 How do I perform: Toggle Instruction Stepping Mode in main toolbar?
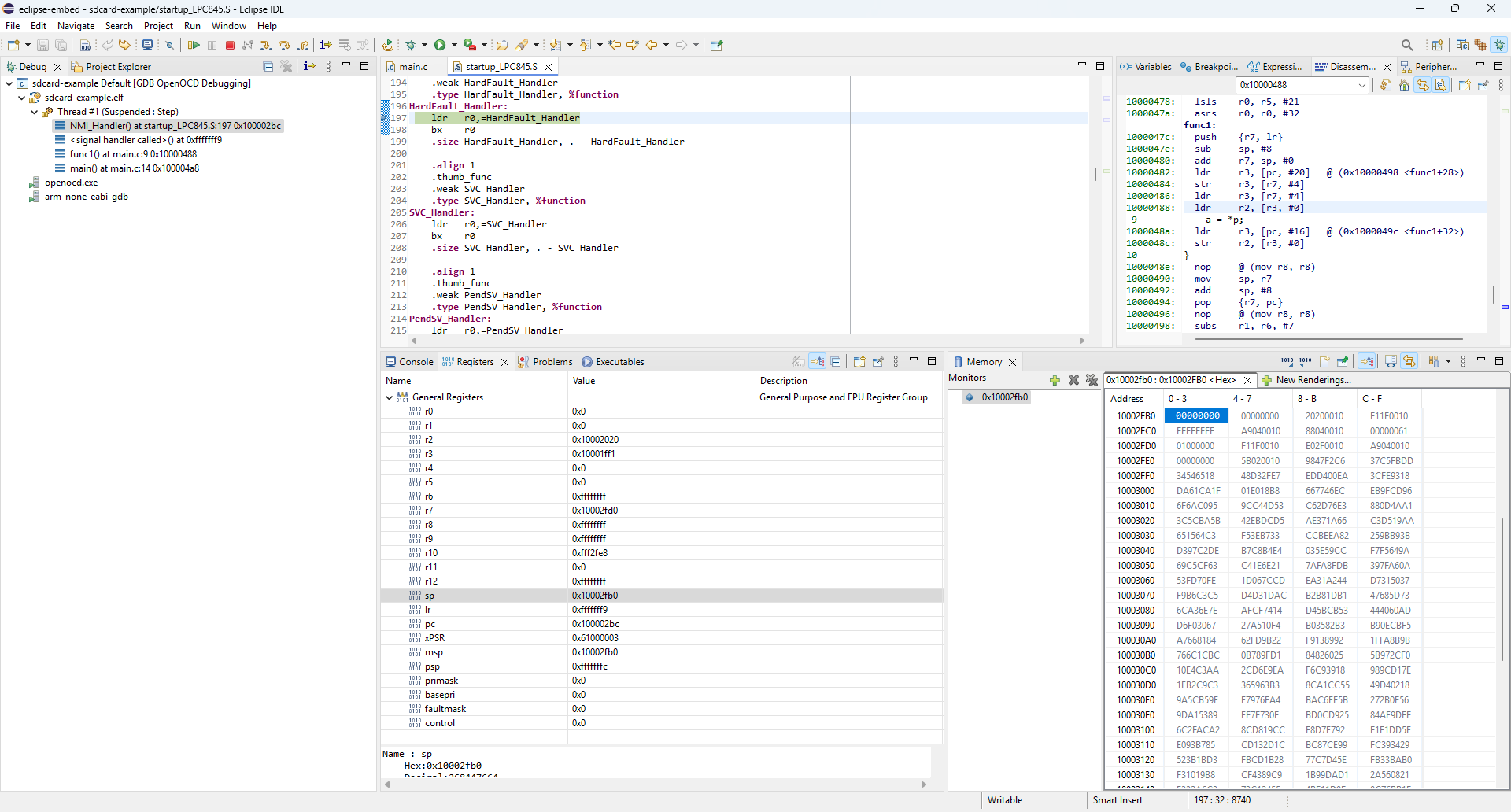[x=326, y=45]
